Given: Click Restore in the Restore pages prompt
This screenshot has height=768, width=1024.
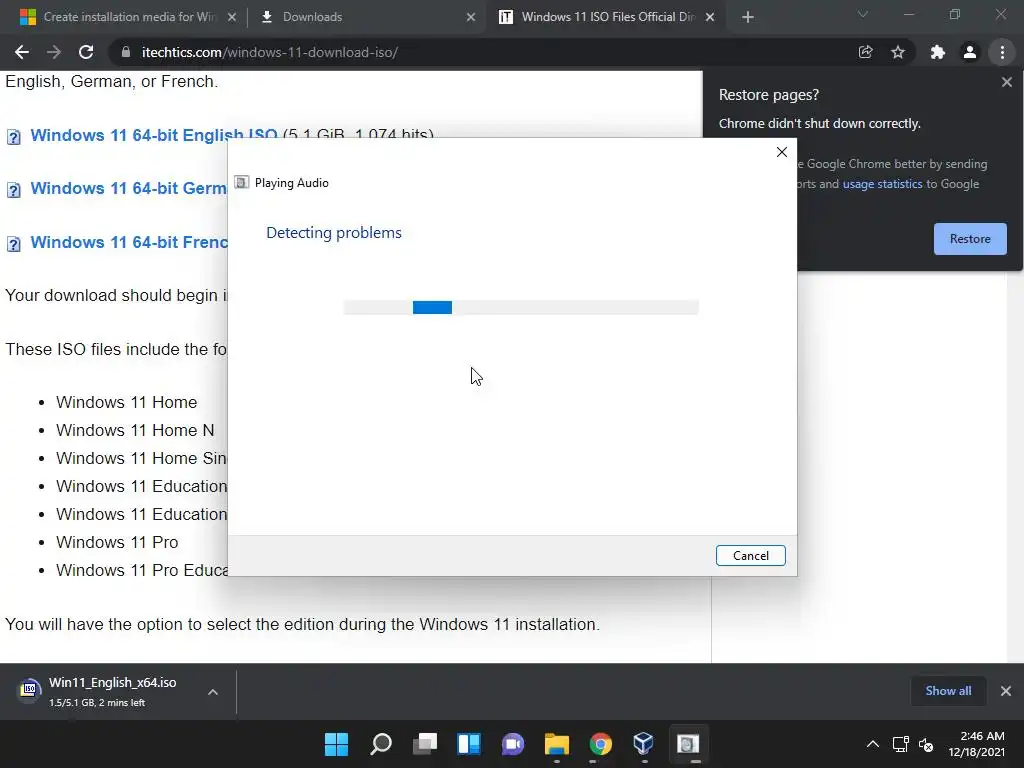Looking at the screenshot, I should (970, 239).
